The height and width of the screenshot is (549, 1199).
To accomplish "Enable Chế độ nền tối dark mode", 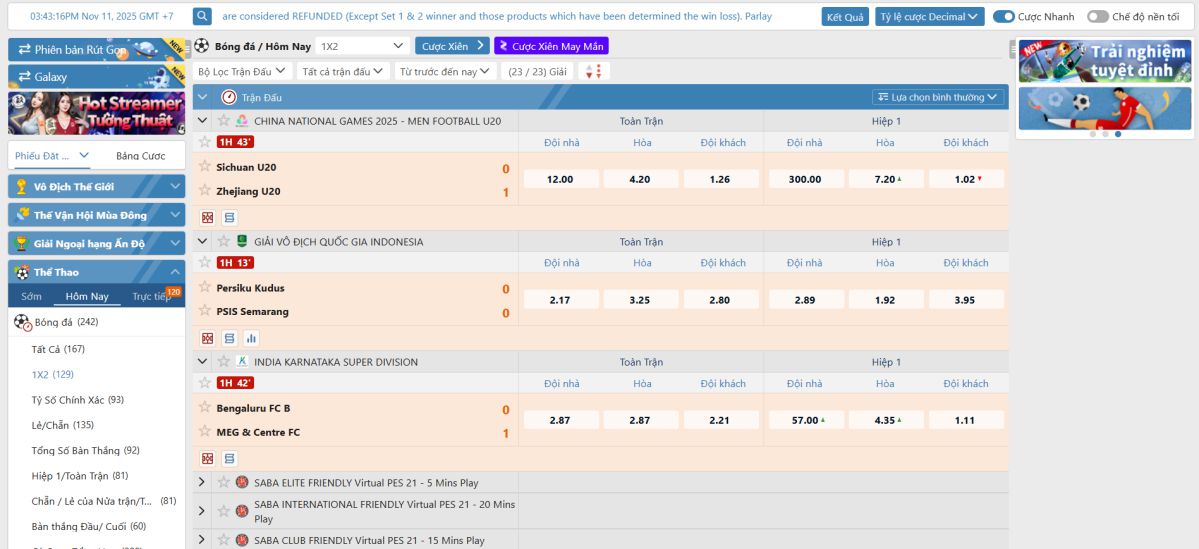I will click(1097, 17).
